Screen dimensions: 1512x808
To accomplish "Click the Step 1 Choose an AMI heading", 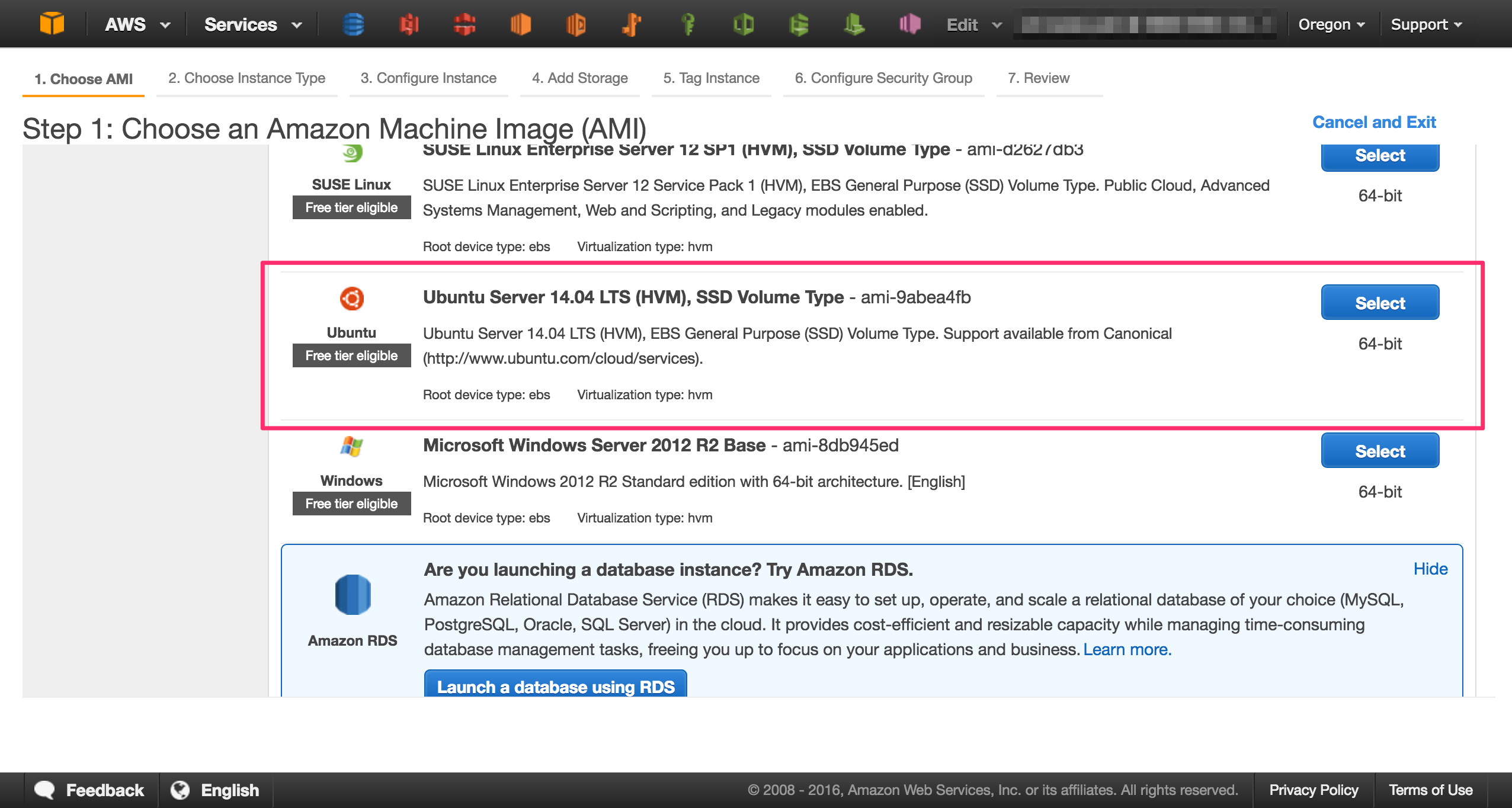I will 334,129.
